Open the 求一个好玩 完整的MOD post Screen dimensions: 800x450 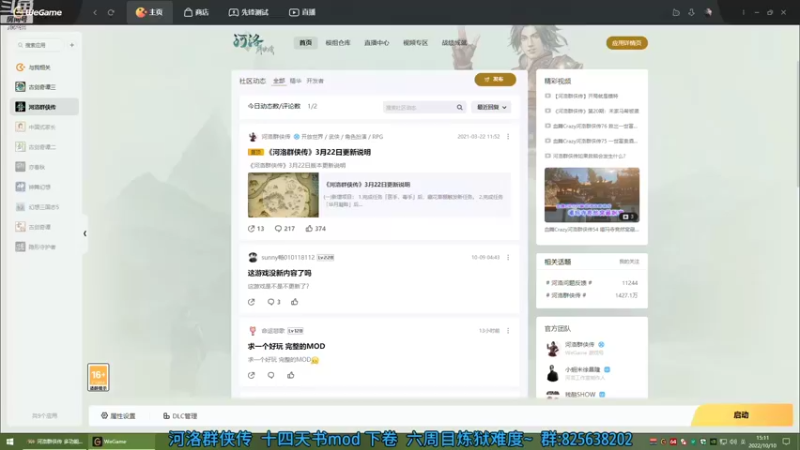pyautogui.click(x=286, y=346)
